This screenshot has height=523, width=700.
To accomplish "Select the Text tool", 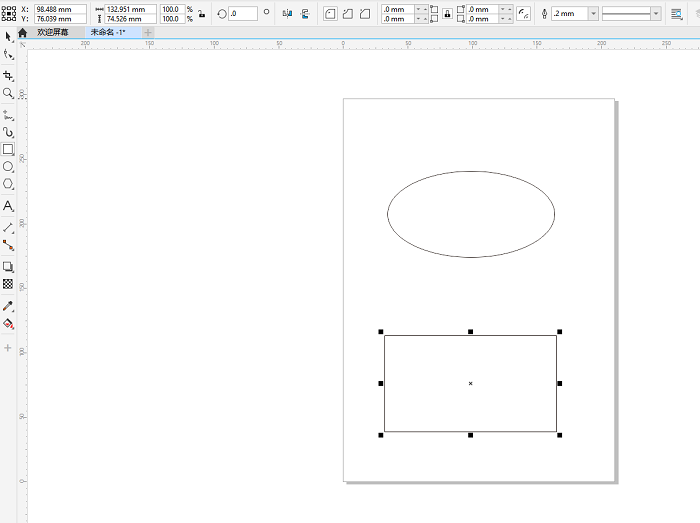I will tap(8, 206).
